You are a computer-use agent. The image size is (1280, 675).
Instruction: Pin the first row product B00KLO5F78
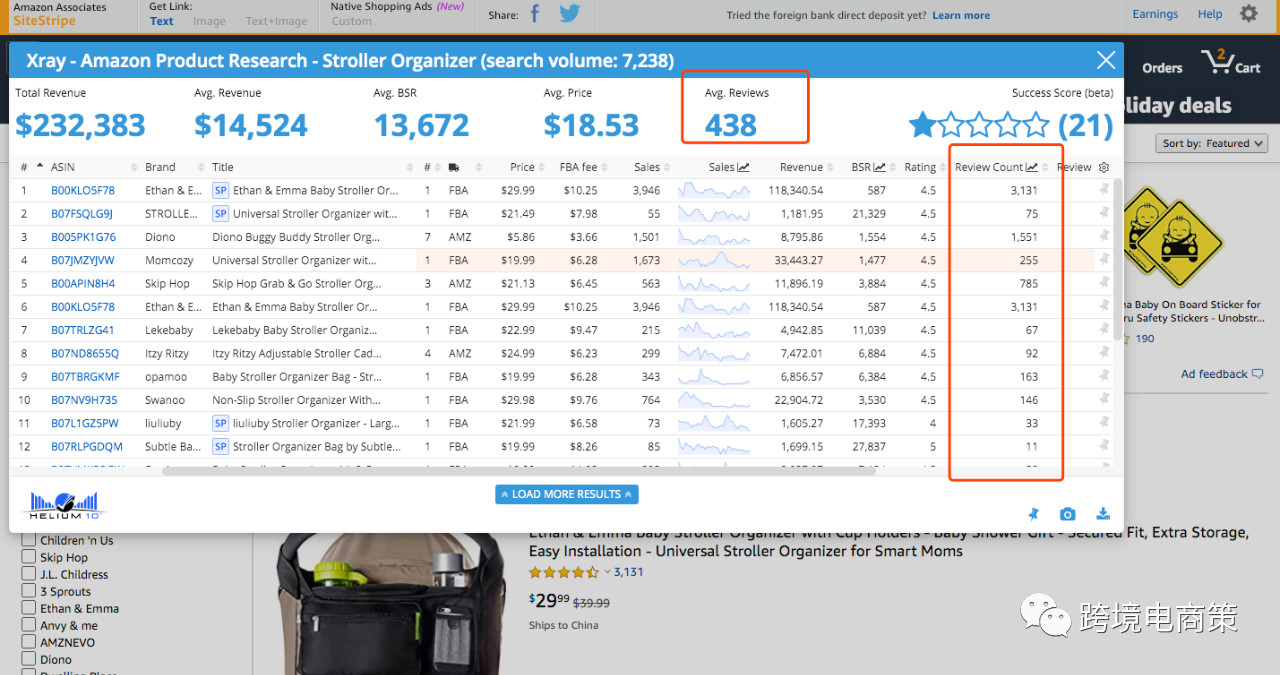(x=1104, y=190)
